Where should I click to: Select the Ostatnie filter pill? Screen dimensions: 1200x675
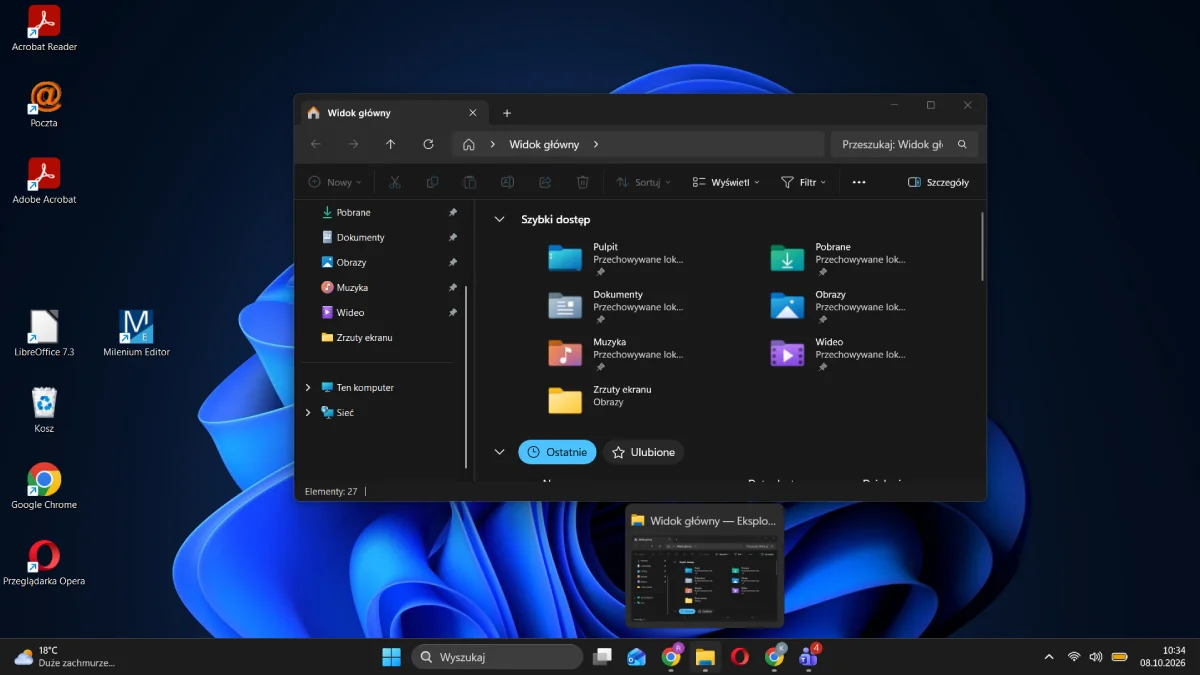pos(557,452)
